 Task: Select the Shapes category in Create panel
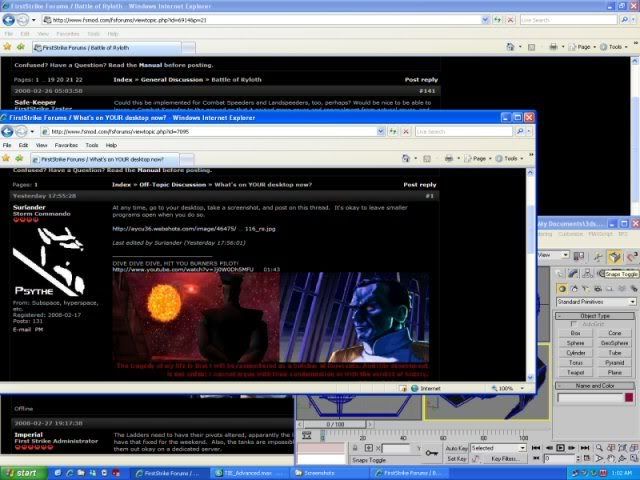tap(574, 289)
